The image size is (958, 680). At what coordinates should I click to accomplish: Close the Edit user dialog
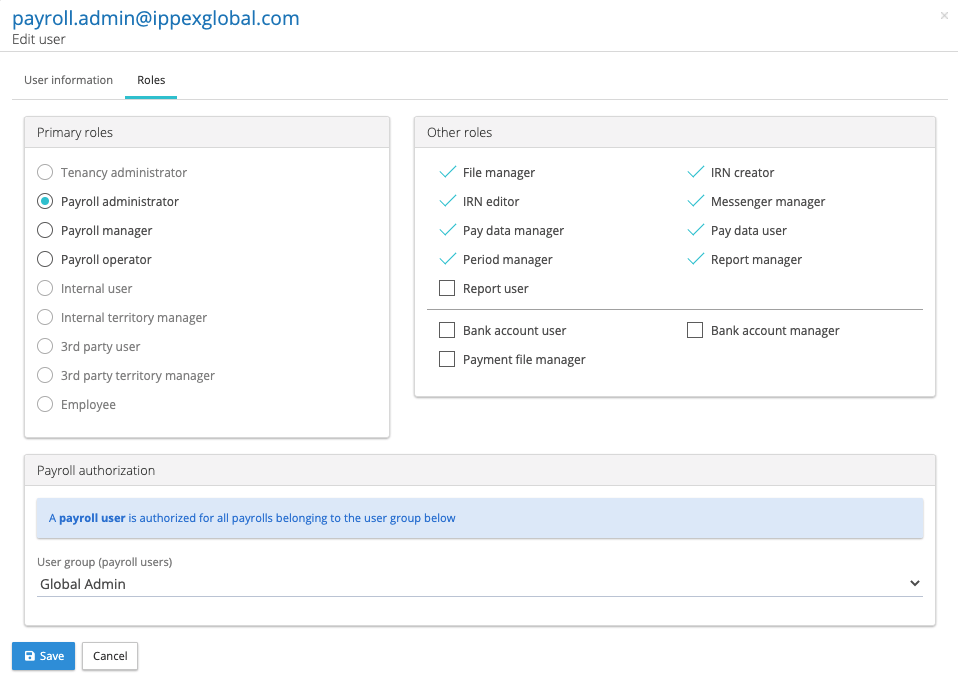click(944, 16)
